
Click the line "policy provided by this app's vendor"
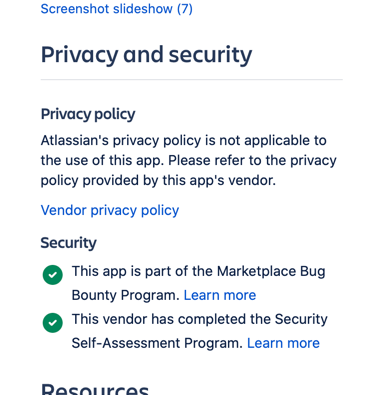(x=158, y=181)
